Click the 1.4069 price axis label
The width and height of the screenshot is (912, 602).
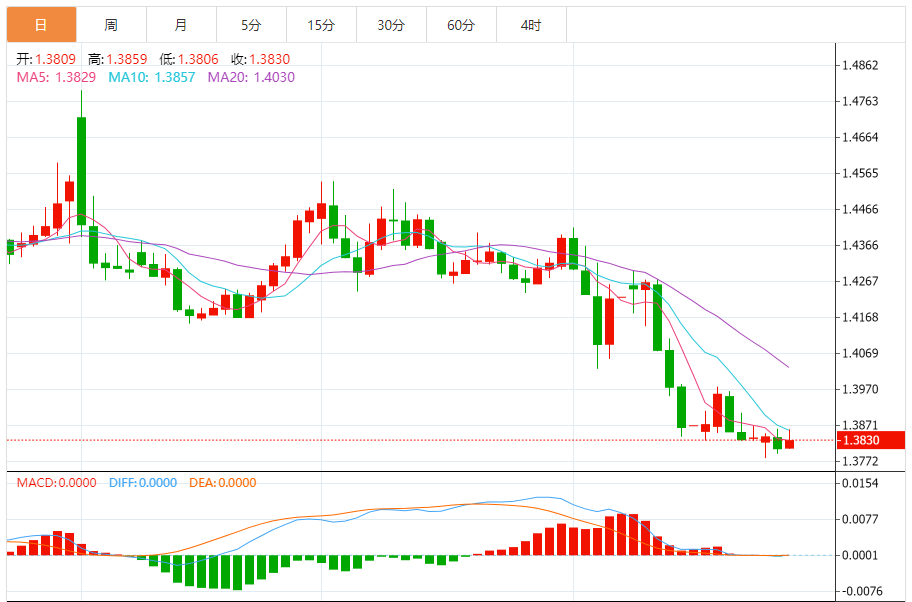[x=860, y=353]
